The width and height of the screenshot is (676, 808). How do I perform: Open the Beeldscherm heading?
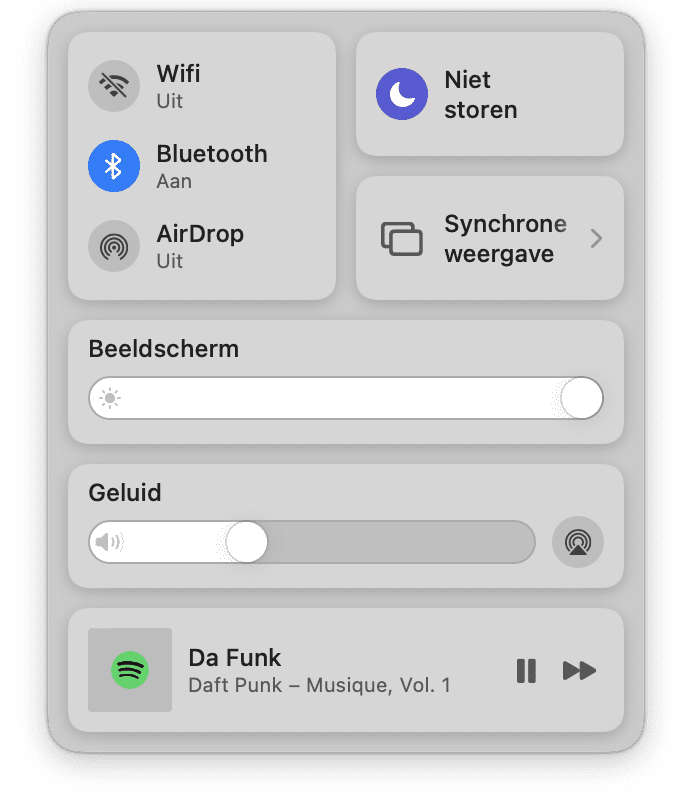click(164, 349)
